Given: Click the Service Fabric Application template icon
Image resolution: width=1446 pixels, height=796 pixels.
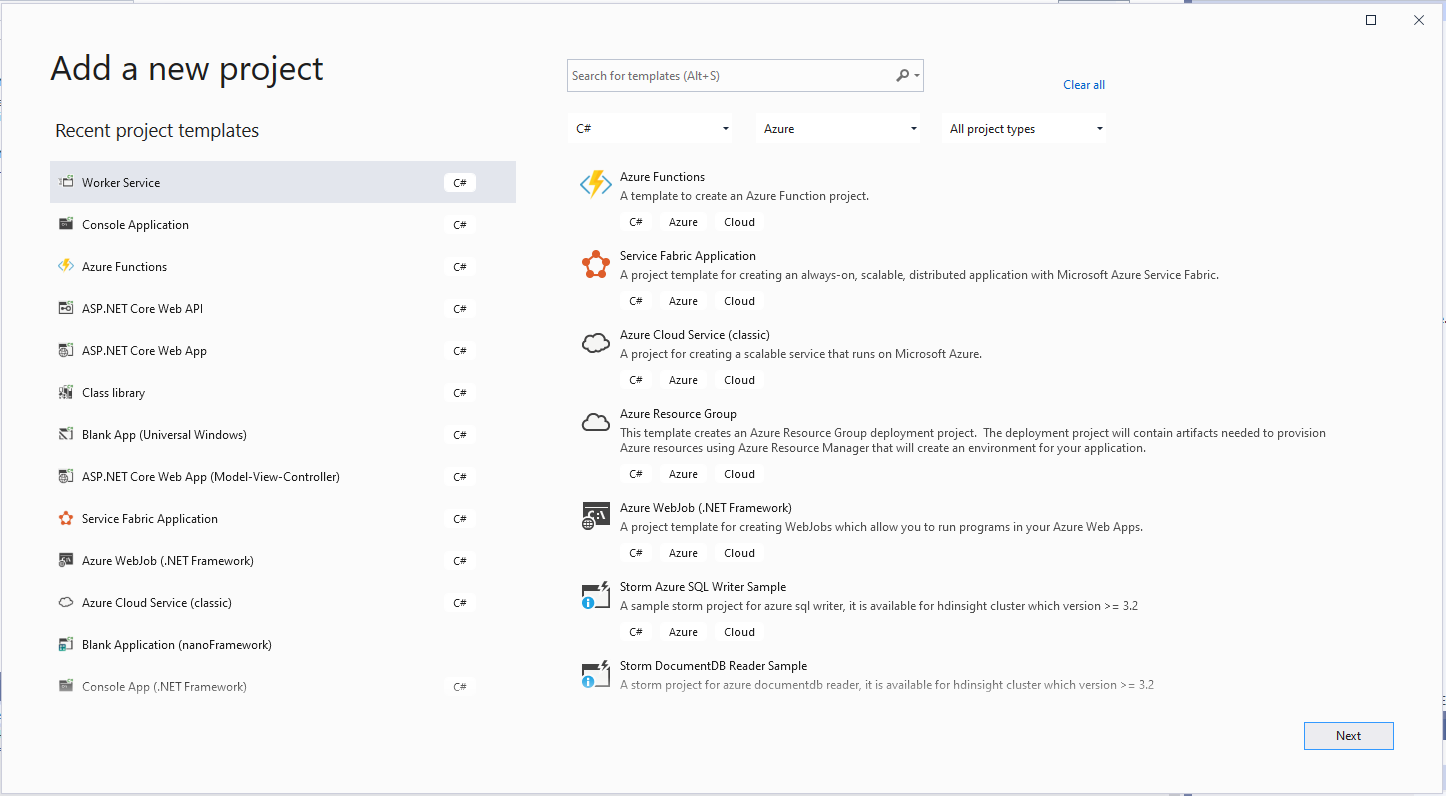Looking at the screenshot, I should pyautogui.click(x=596, y=265).
